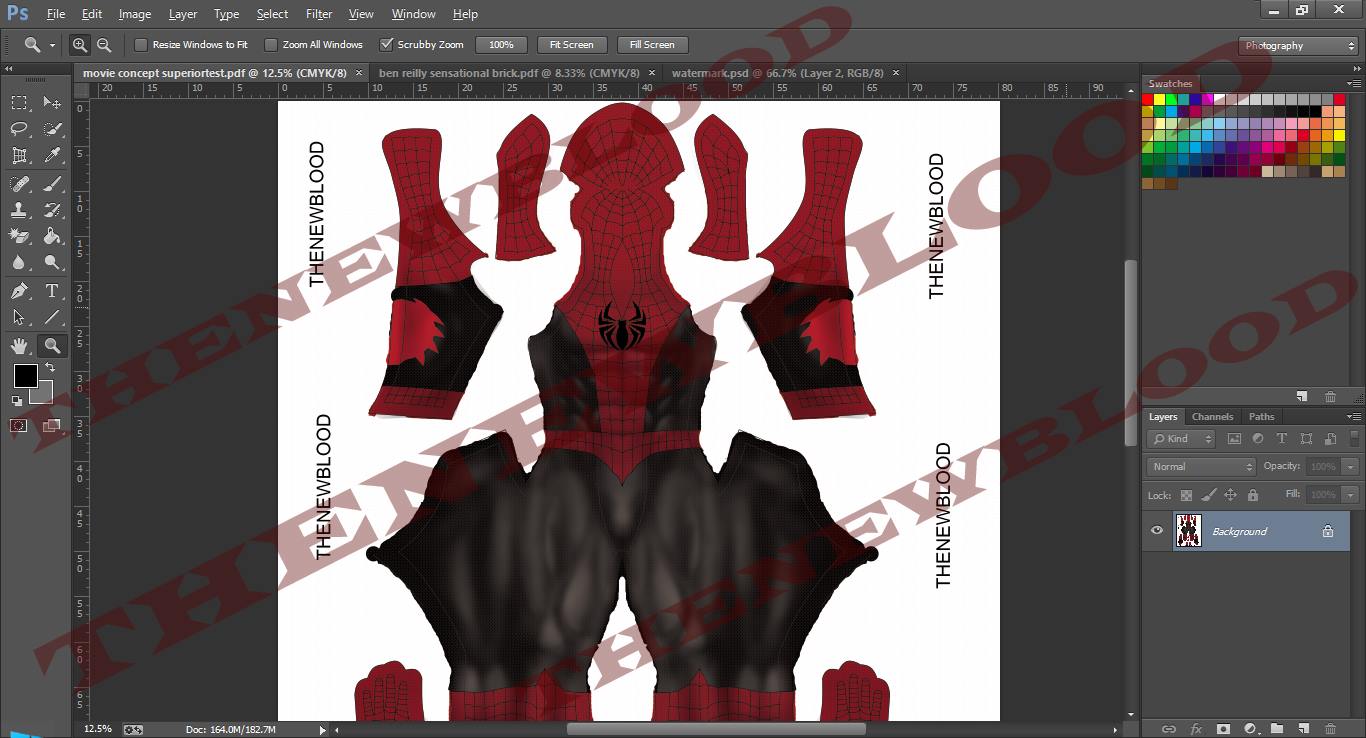Toggle Quick Mask mode
The image size is (1366, 738).
tap(18, 426)
